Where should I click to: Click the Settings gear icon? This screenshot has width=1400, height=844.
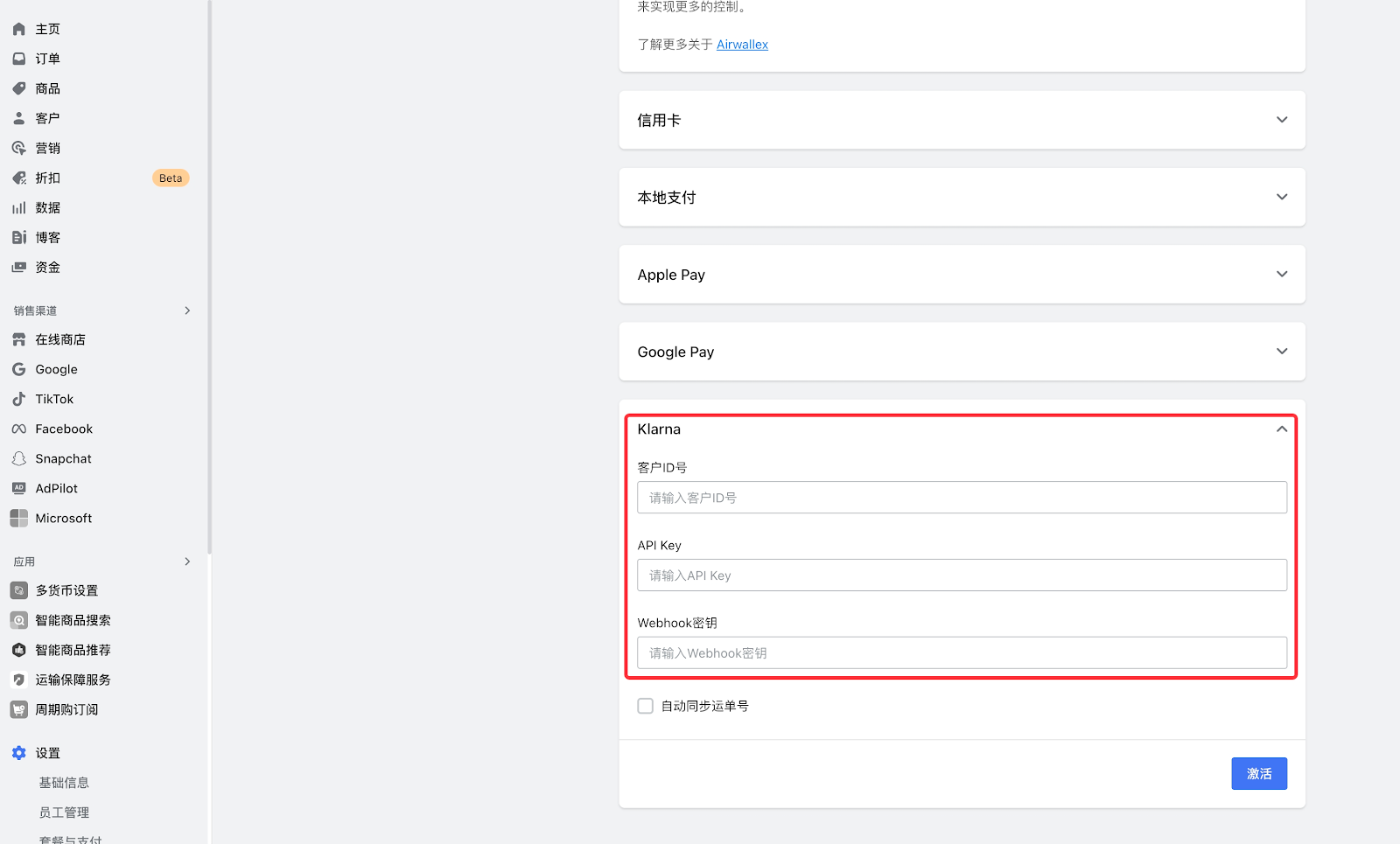coord(18,753)
